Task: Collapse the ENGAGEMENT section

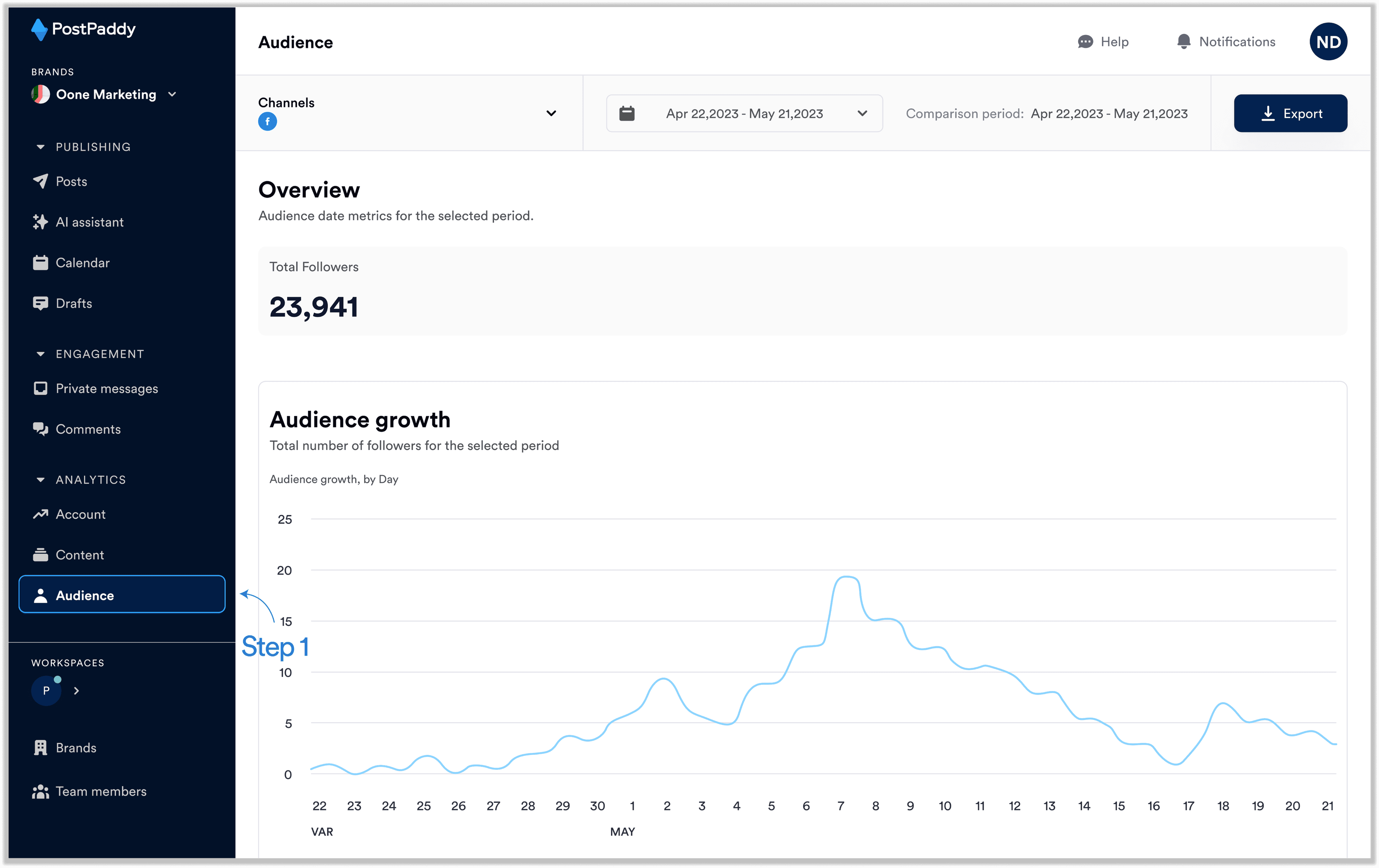Action: tap(40, 354)
